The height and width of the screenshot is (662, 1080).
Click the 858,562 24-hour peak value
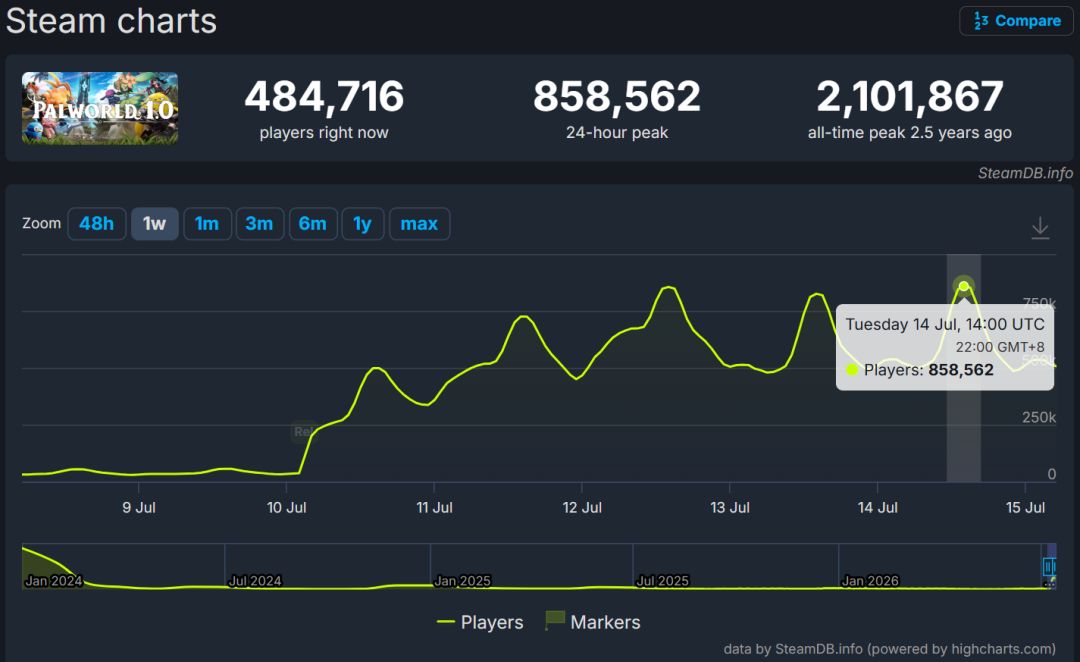pyautogui.click(x=616, y=96)
